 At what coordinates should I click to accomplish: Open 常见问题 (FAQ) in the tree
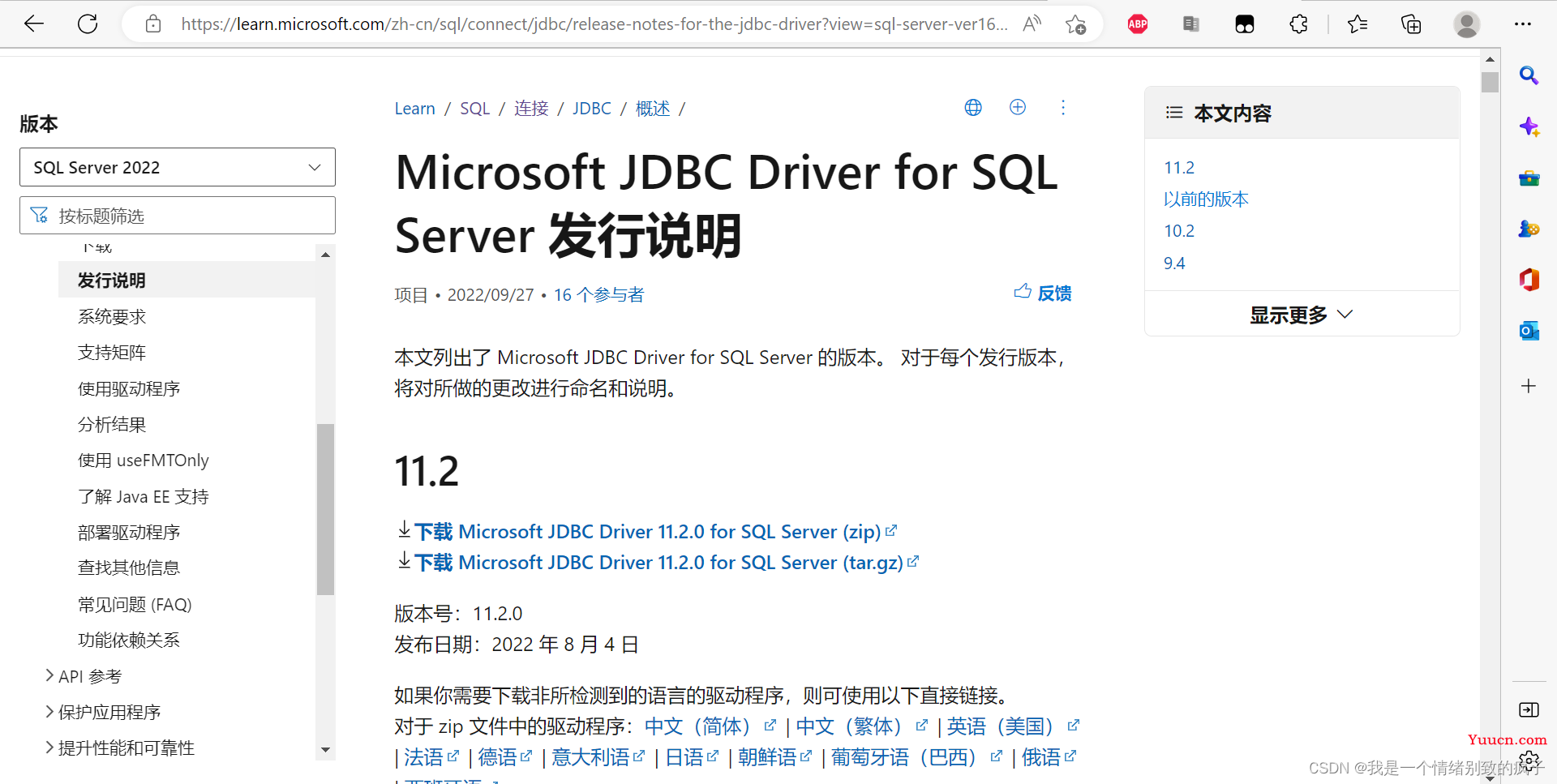click(135, 604)
